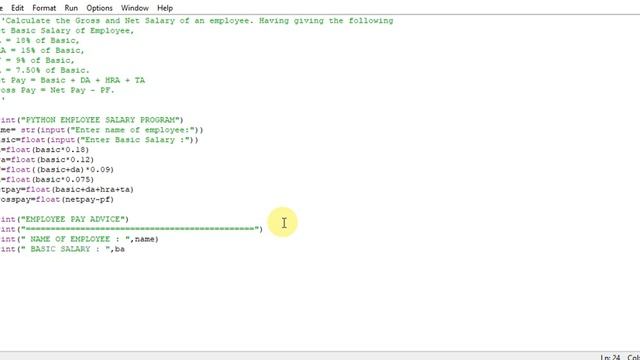
Task: Click the '= 7.50% of Basic.' line
Action: point(44,70)
